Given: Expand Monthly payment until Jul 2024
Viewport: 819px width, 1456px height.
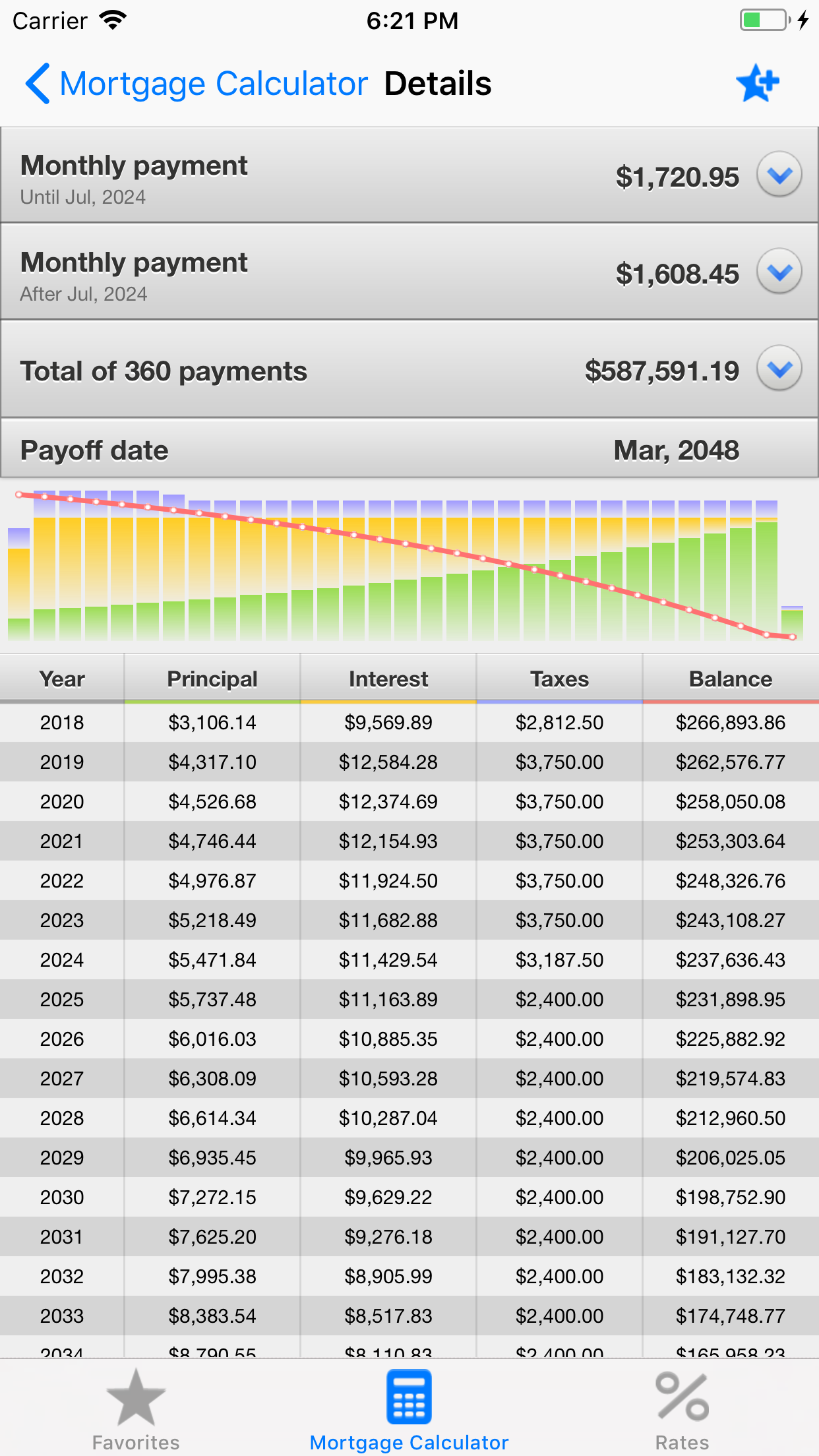Looking at the screenshot, I should 779,175.
